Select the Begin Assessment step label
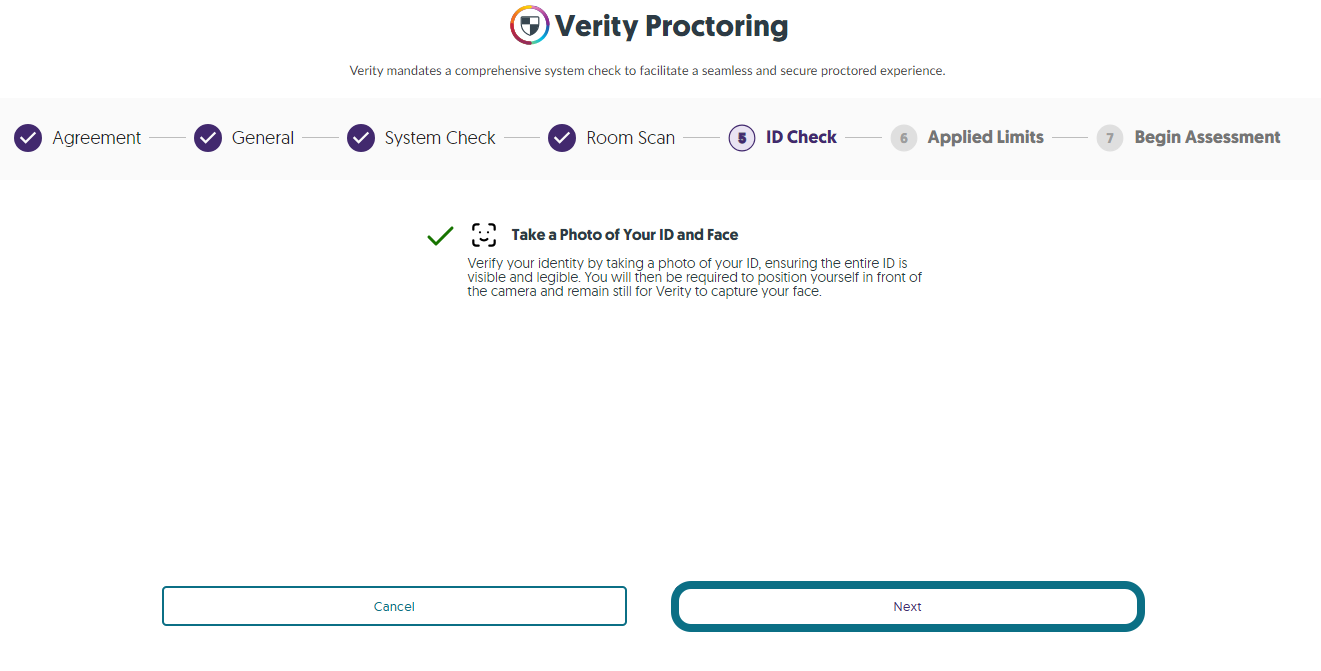The image size is (1321, 671). point(1208,137)
